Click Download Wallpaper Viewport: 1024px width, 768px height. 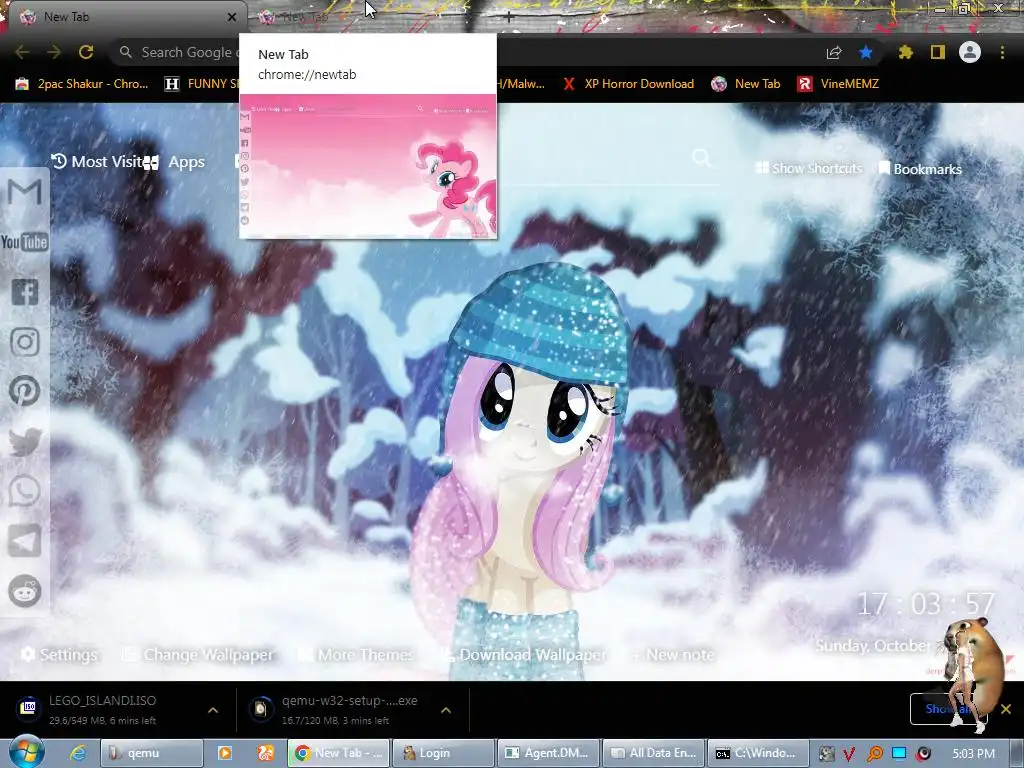(x=524, y=654)
